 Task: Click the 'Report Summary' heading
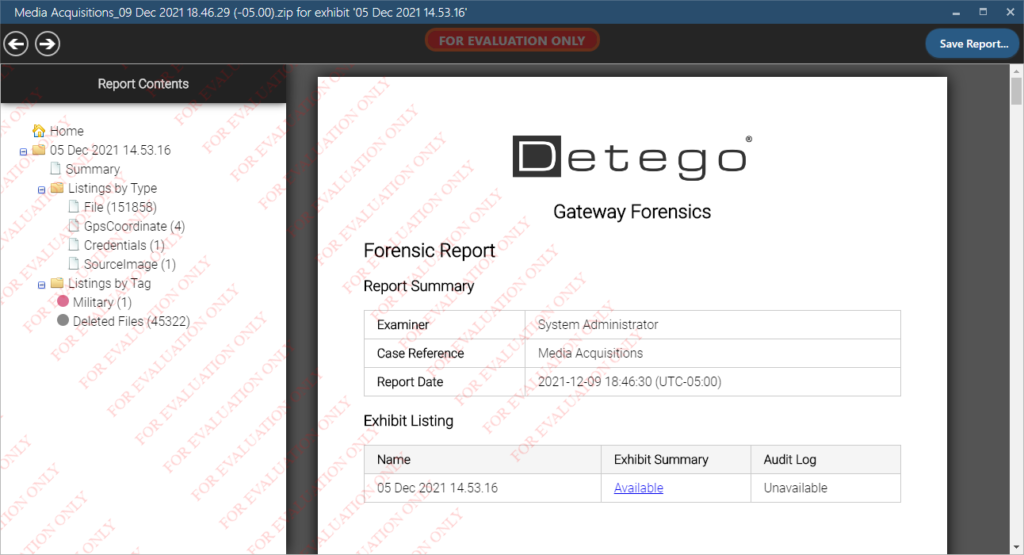[x=419, y=286]
